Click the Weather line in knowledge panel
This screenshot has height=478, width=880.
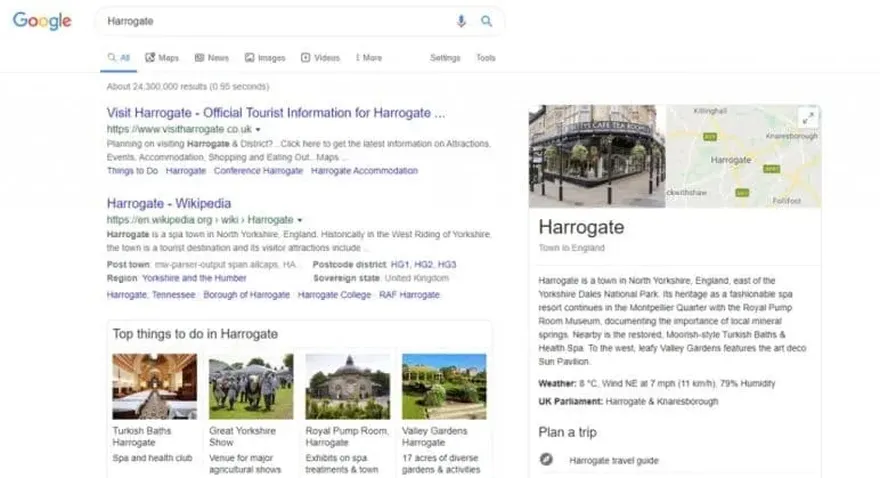tap(657, 383)
